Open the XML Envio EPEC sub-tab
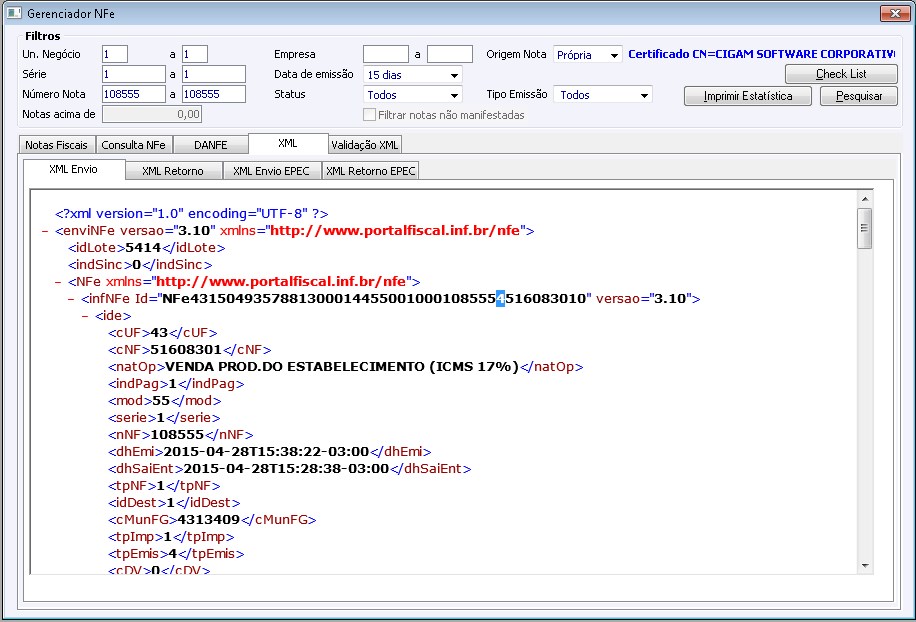The height and width of the screenshot is (622, 916). pos(271,171)
